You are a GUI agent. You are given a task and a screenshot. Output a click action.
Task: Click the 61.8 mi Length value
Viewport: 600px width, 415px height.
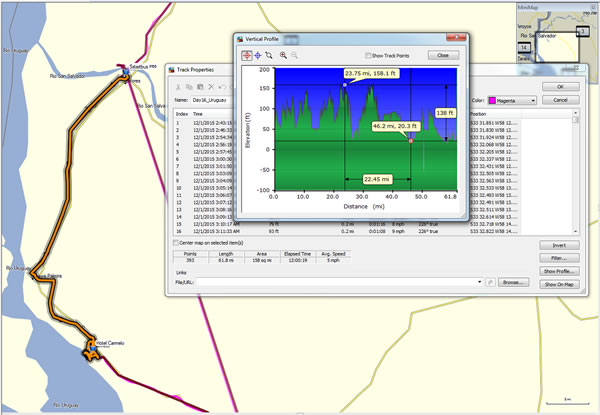tap(226, 260)
